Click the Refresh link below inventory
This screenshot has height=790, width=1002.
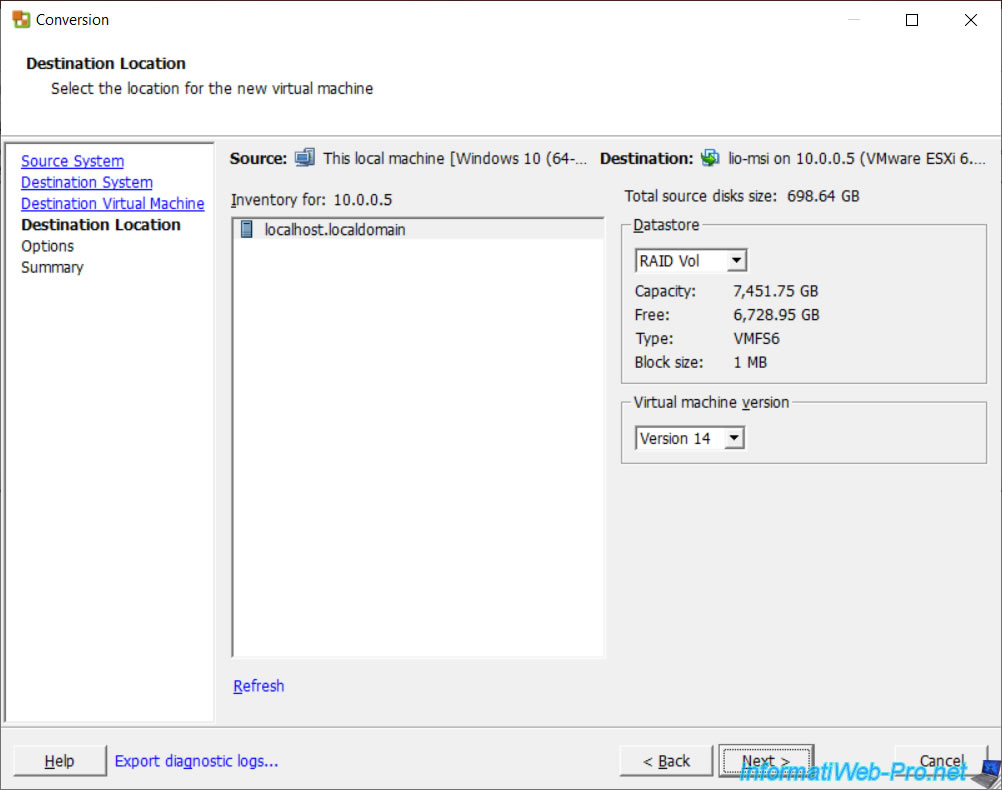click(x=259, y=686)
